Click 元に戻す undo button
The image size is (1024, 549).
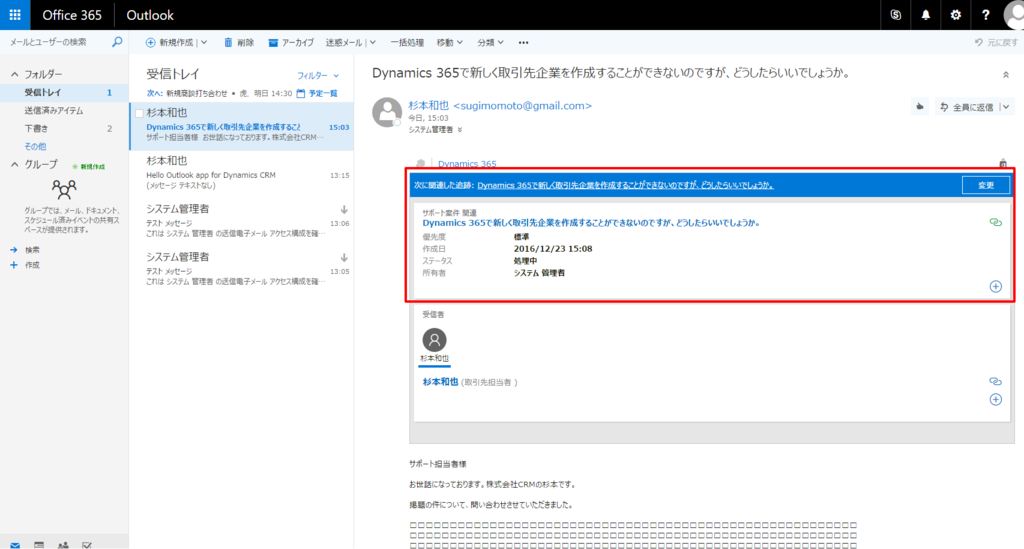(996, 42)
